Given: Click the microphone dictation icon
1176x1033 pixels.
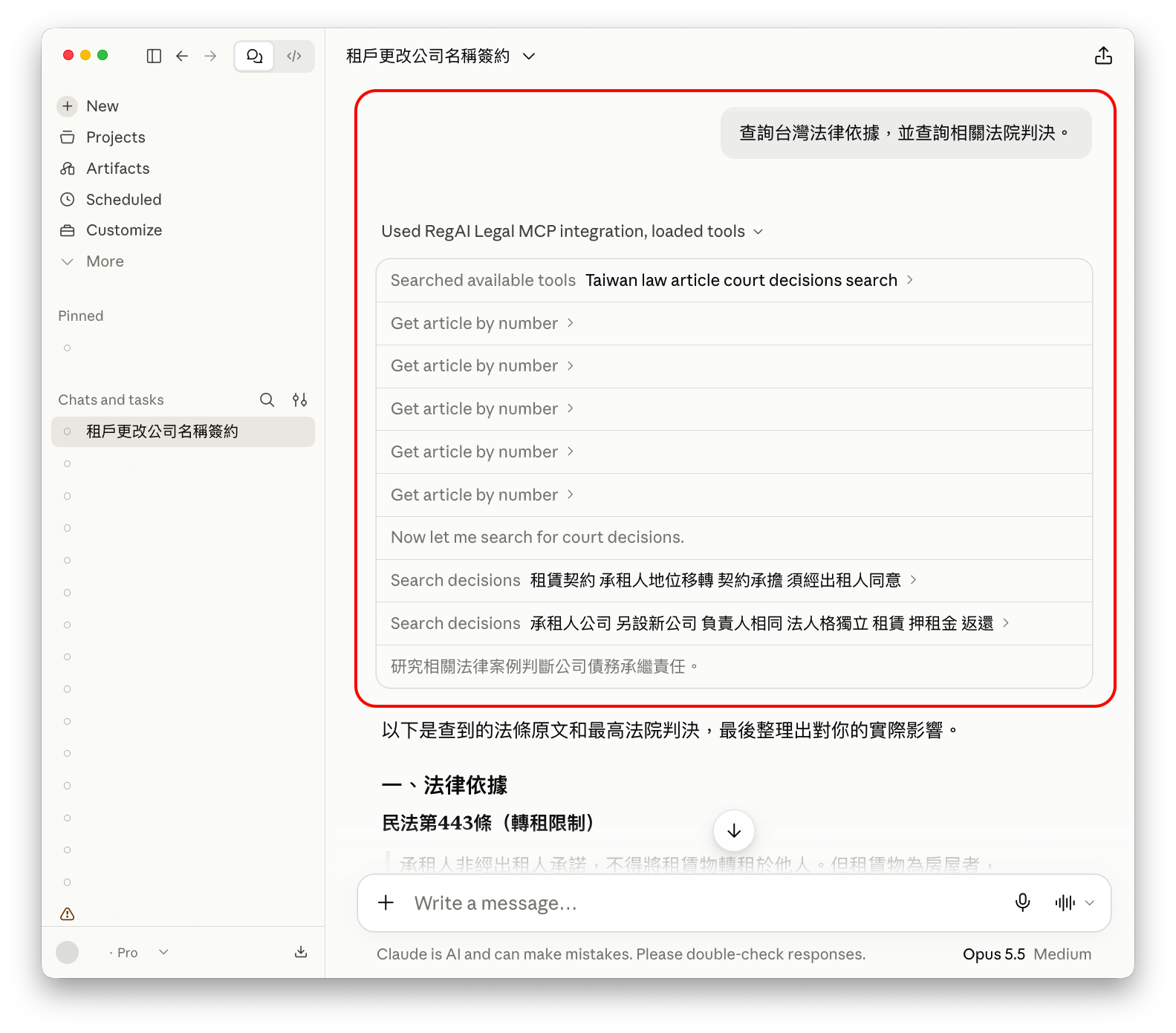Looking at the screenshot, I should (1023, 903).
